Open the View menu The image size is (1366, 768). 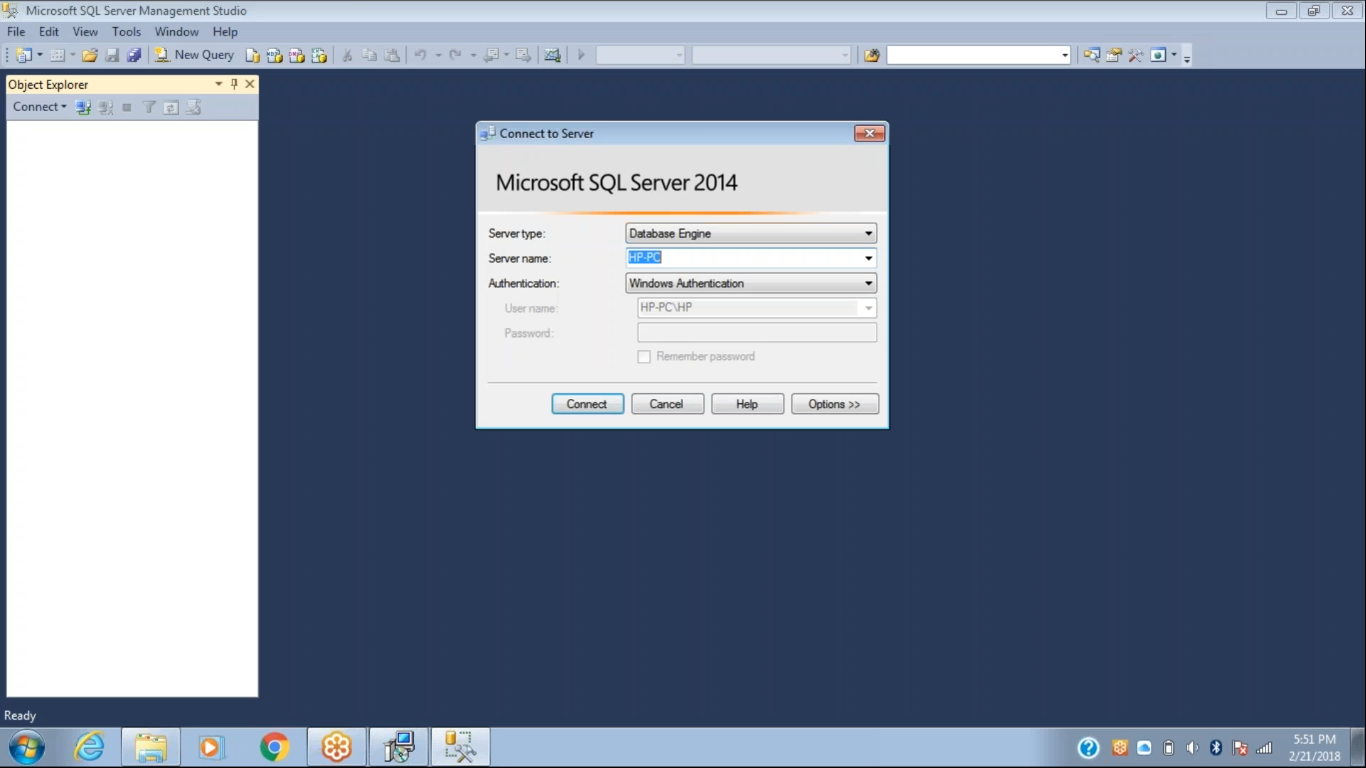pos(85,32)
